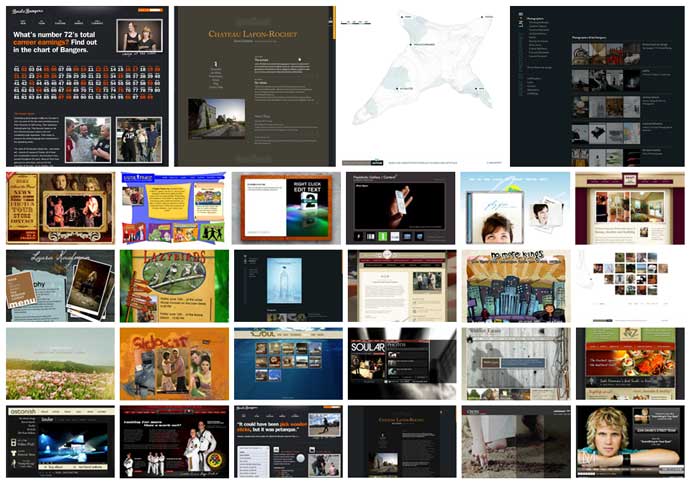690x483 pixels.
Task: Open the "Right Click Edit Text" site thumbnail
Action: (x=286, y=208)
